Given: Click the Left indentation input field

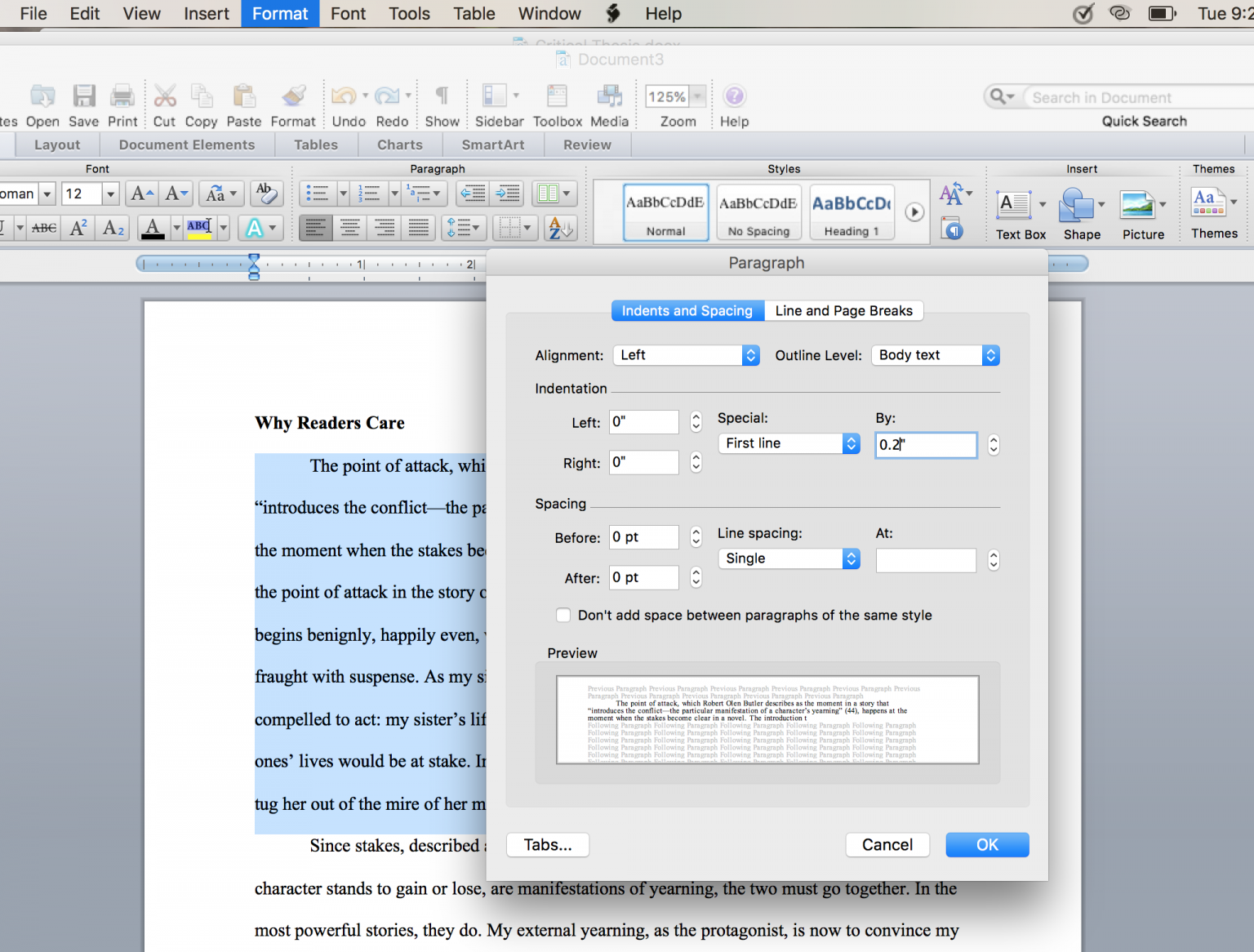Looking at the screenshot, I should [644, 422].
